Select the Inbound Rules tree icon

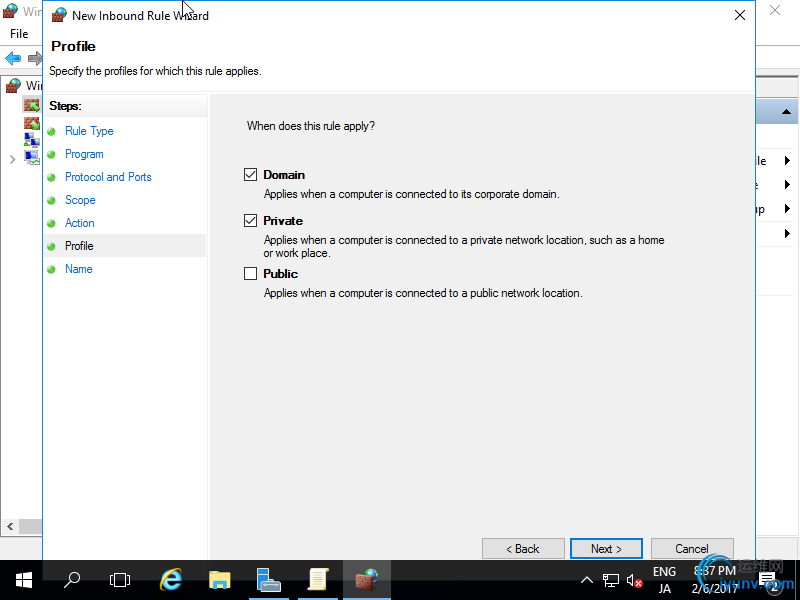pyautogui.click(x=31, y=106)
